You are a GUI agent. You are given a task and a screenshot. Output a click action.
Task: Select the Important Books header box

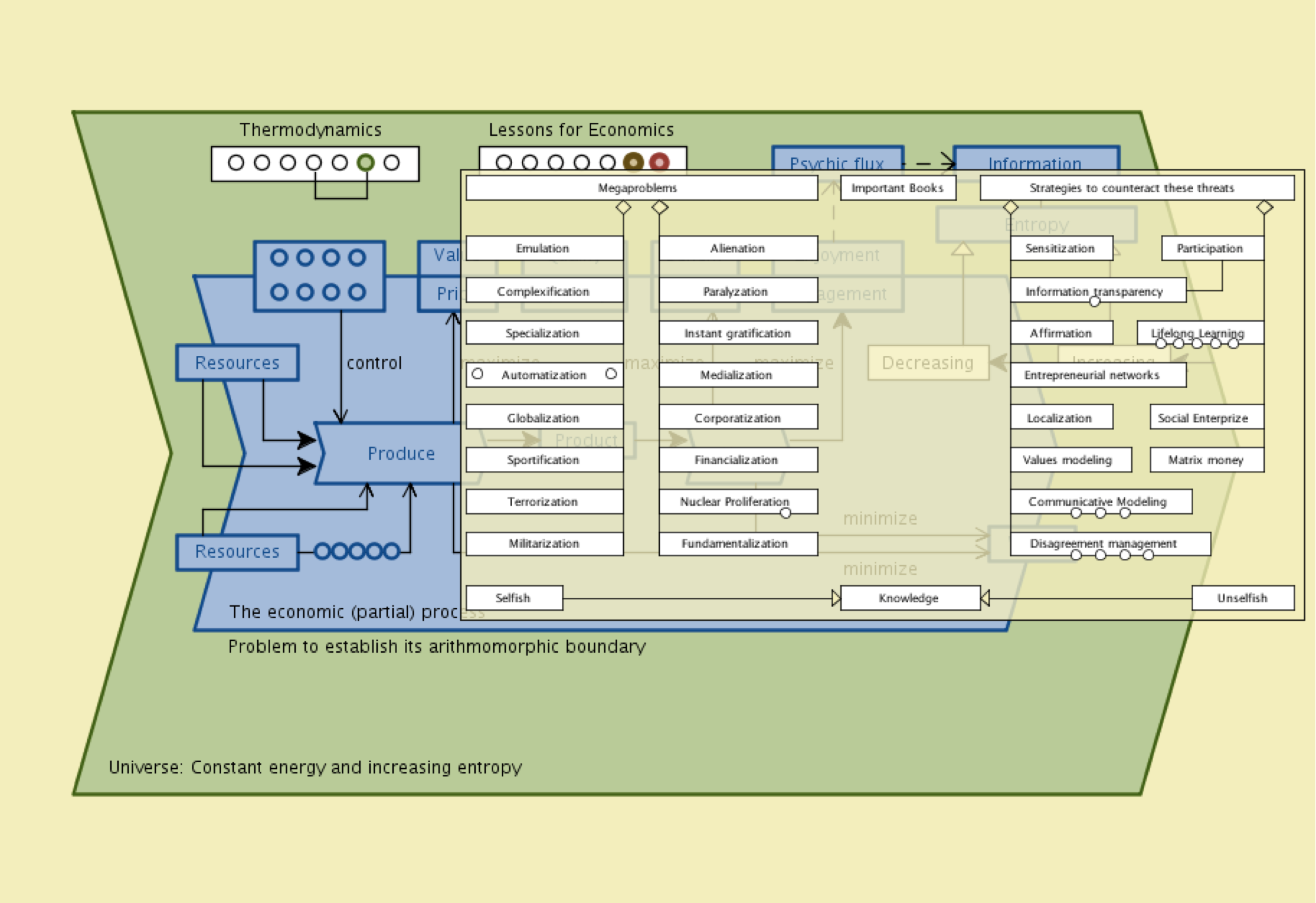tap(897, 188)
